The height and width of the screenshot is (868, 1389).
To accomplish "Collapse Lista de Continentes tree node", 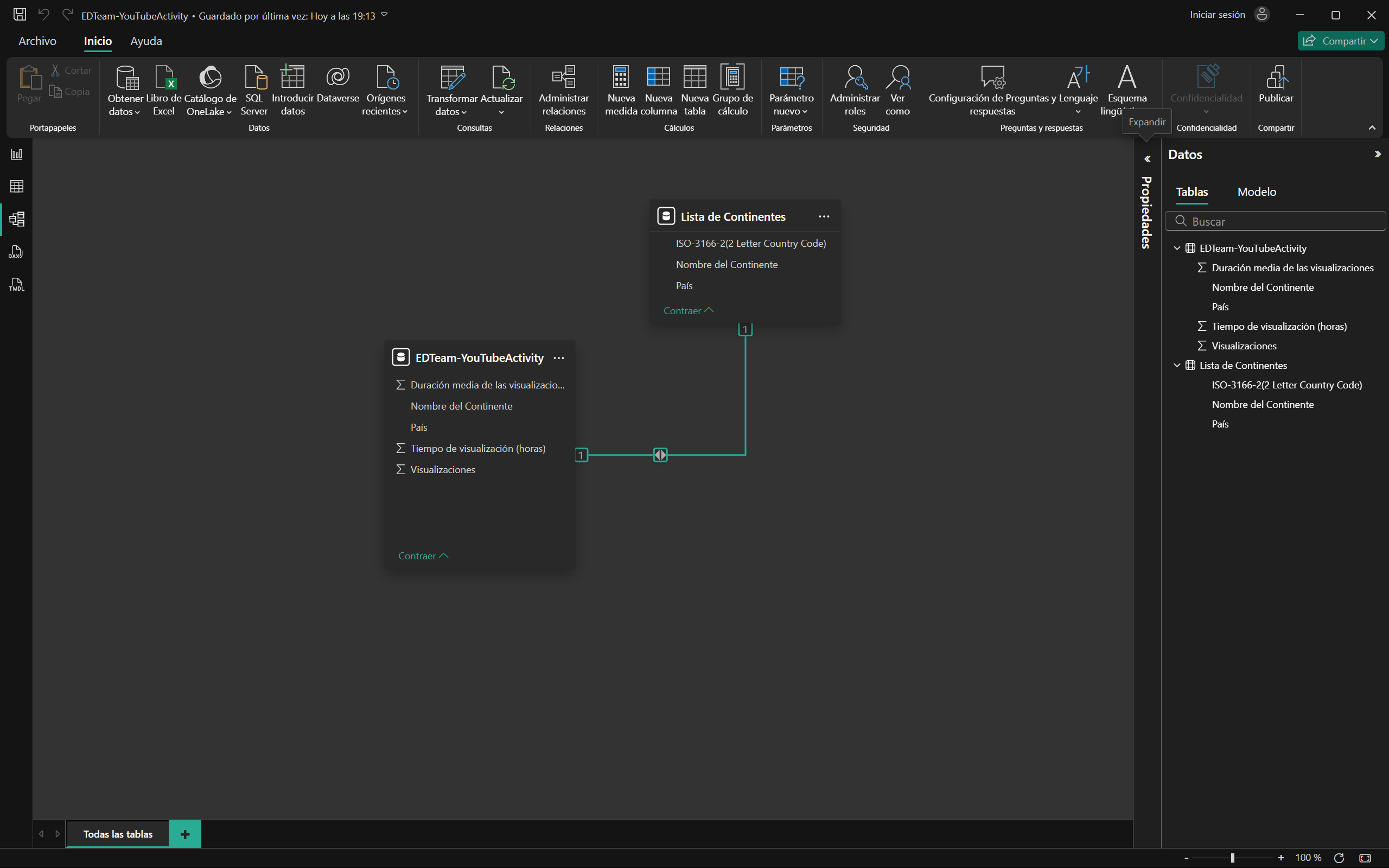I will (1177, 365).
